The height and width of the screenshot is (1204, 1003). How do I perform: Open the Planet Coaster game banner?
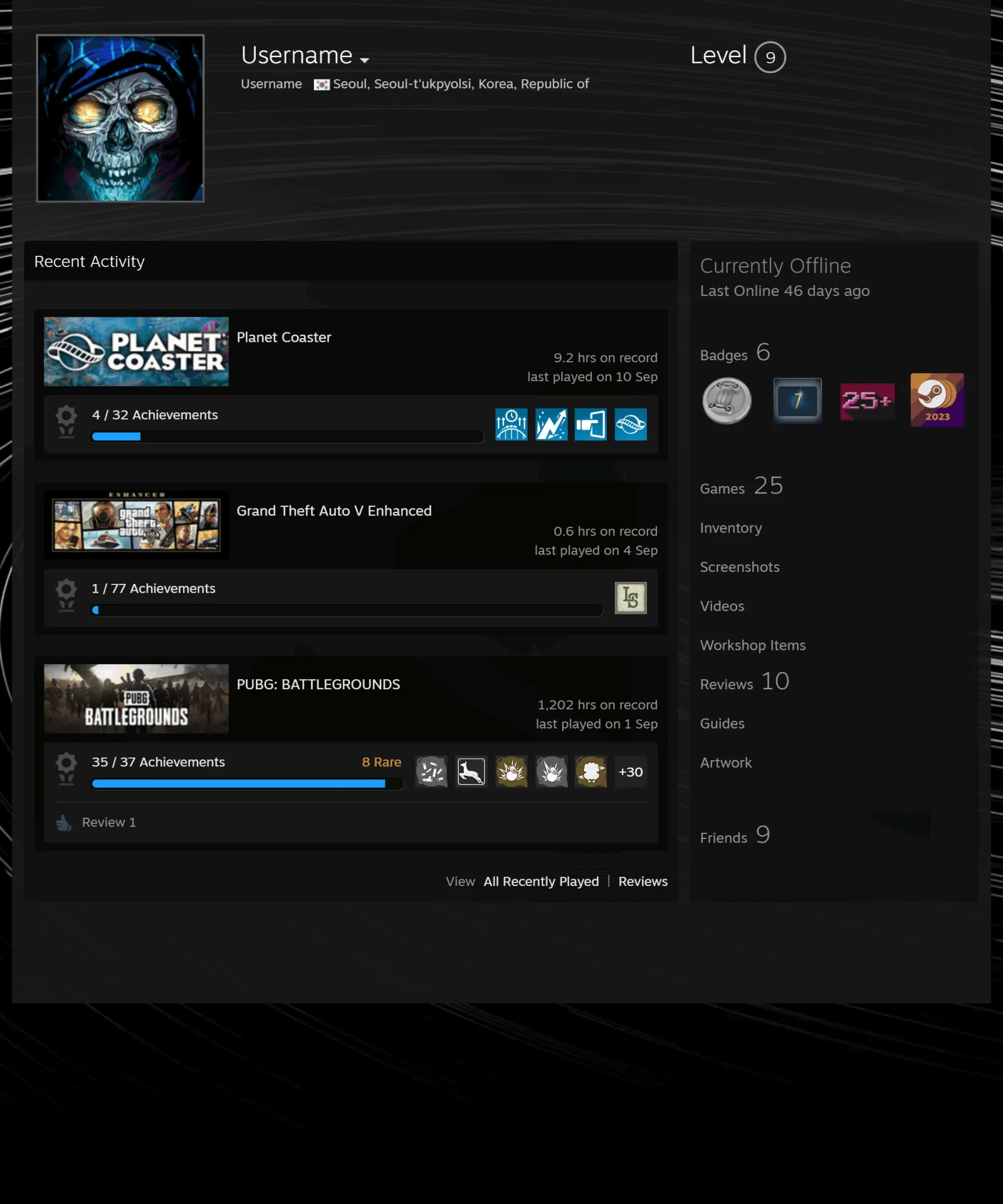click(136, 351)
